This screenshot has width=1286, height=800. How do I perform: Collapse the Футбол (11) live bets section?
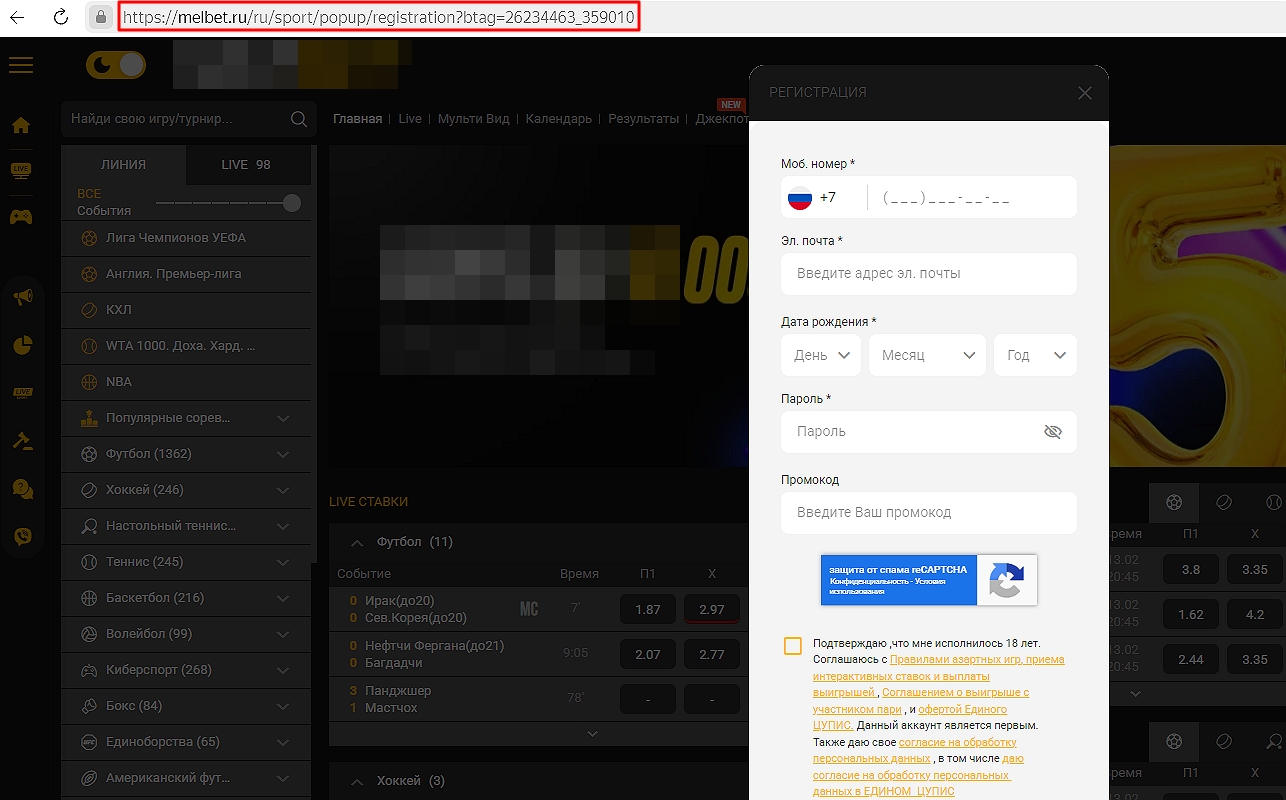355,542
